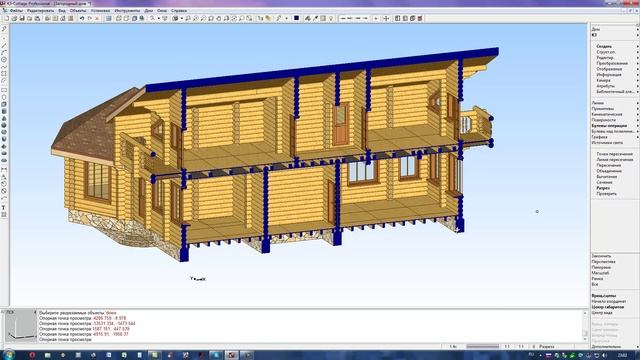Image resolution: width=640 pixels, height=360 pixels.
Task: Select the rectangle tool in left toolbar
Action: 4,90
